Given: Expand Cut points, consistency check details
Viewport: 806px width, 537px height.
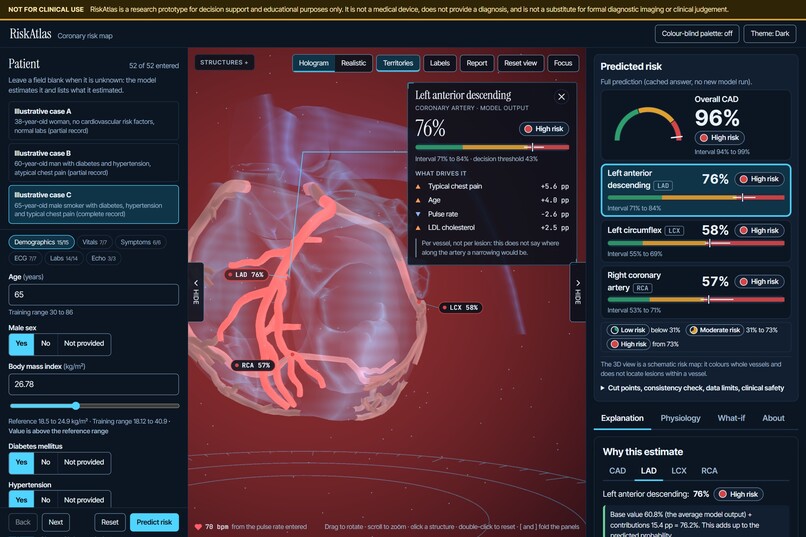Looking at the screenshot, I should point(692,388).
